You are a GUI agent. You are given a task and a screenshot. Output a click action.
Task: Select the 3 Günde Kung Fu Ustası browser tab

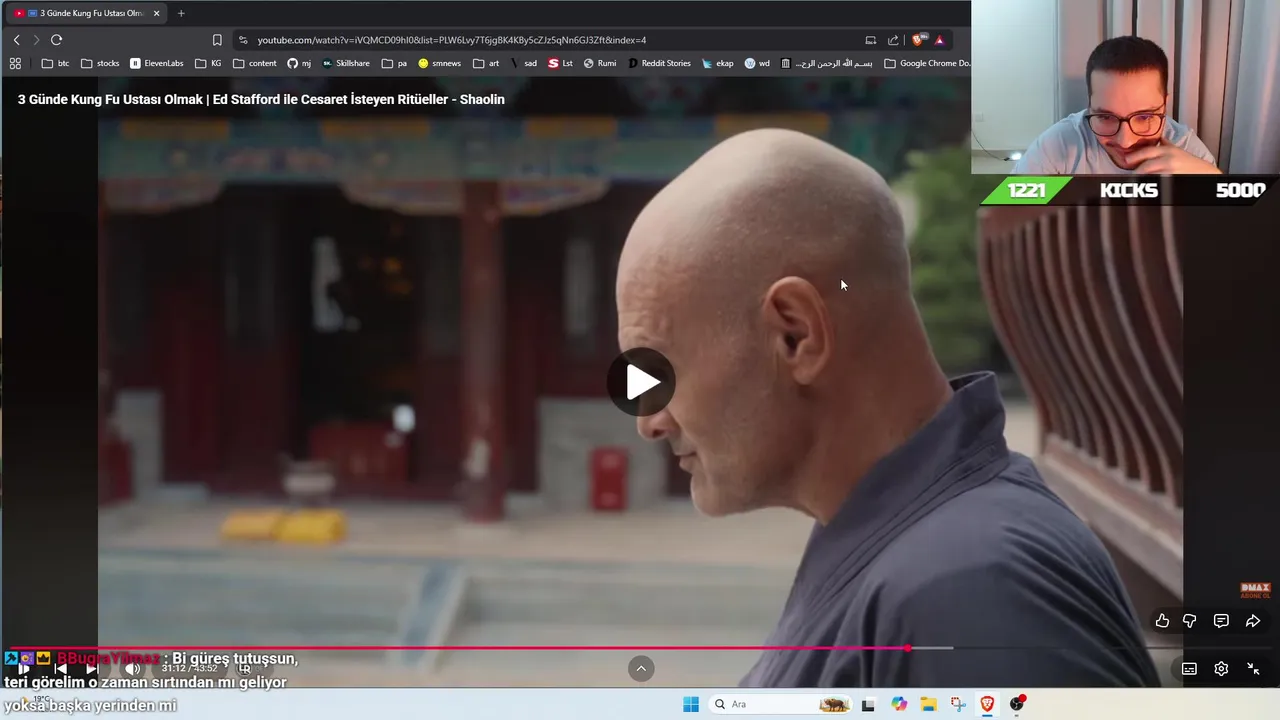point(85,13)
